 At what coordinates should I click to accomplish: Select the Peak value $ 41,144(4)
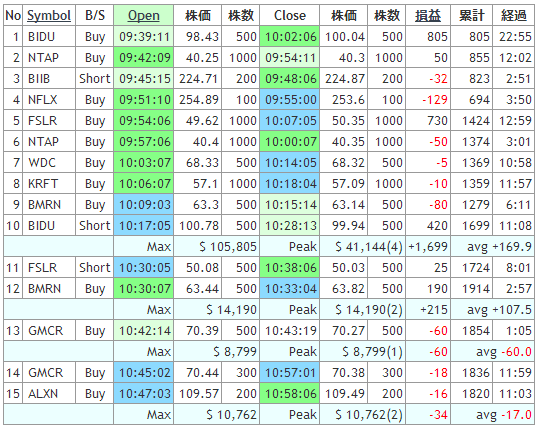tap(369, 247)
